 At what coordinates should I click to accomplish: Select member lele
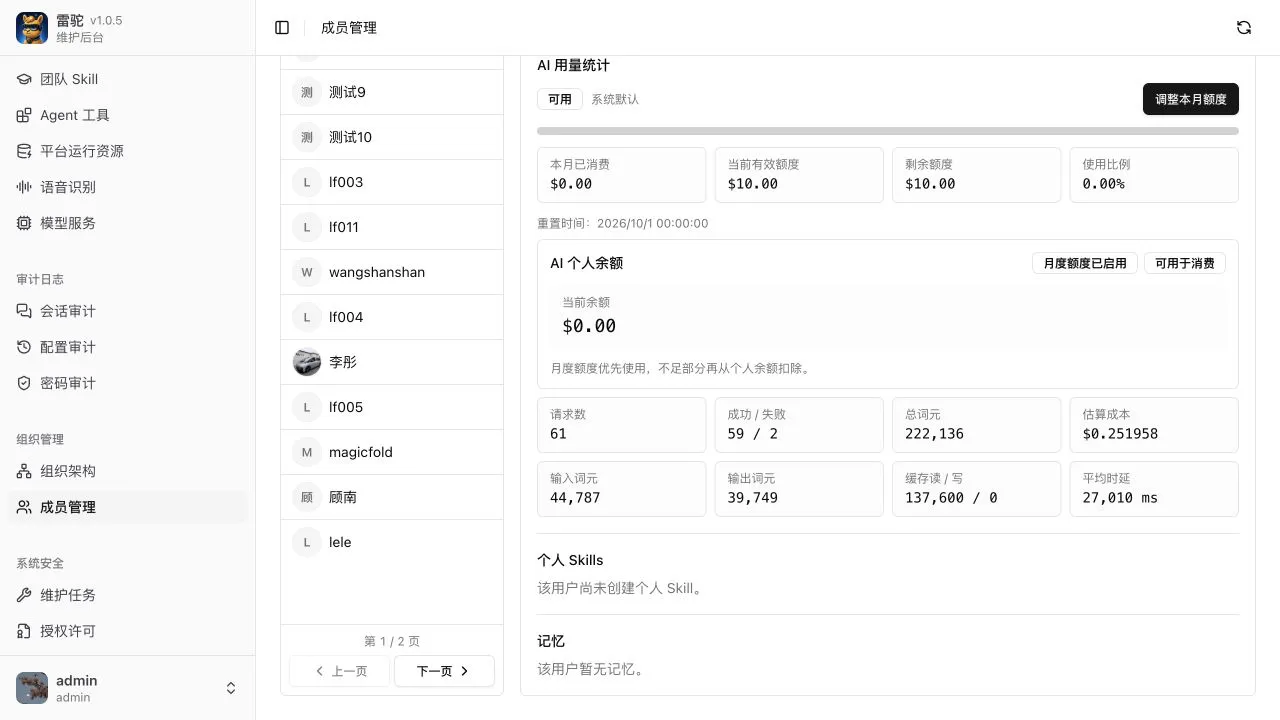click(x=392, y=542)
